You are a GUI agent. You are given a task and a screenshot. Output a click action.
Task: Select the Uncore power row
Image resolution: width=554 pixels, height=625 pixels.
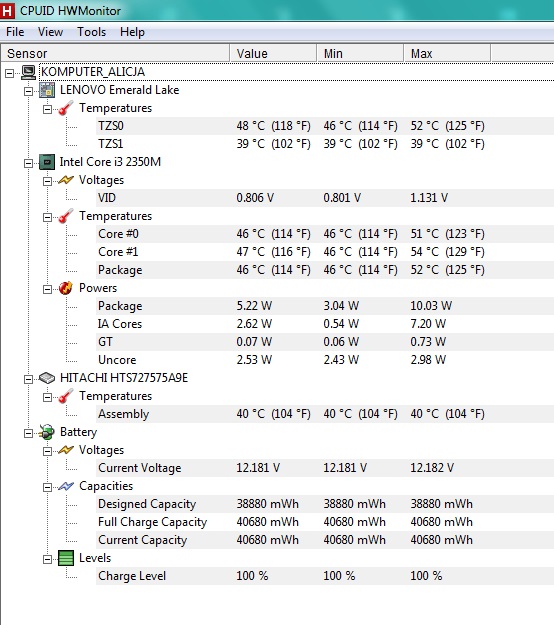click(324, 360)
